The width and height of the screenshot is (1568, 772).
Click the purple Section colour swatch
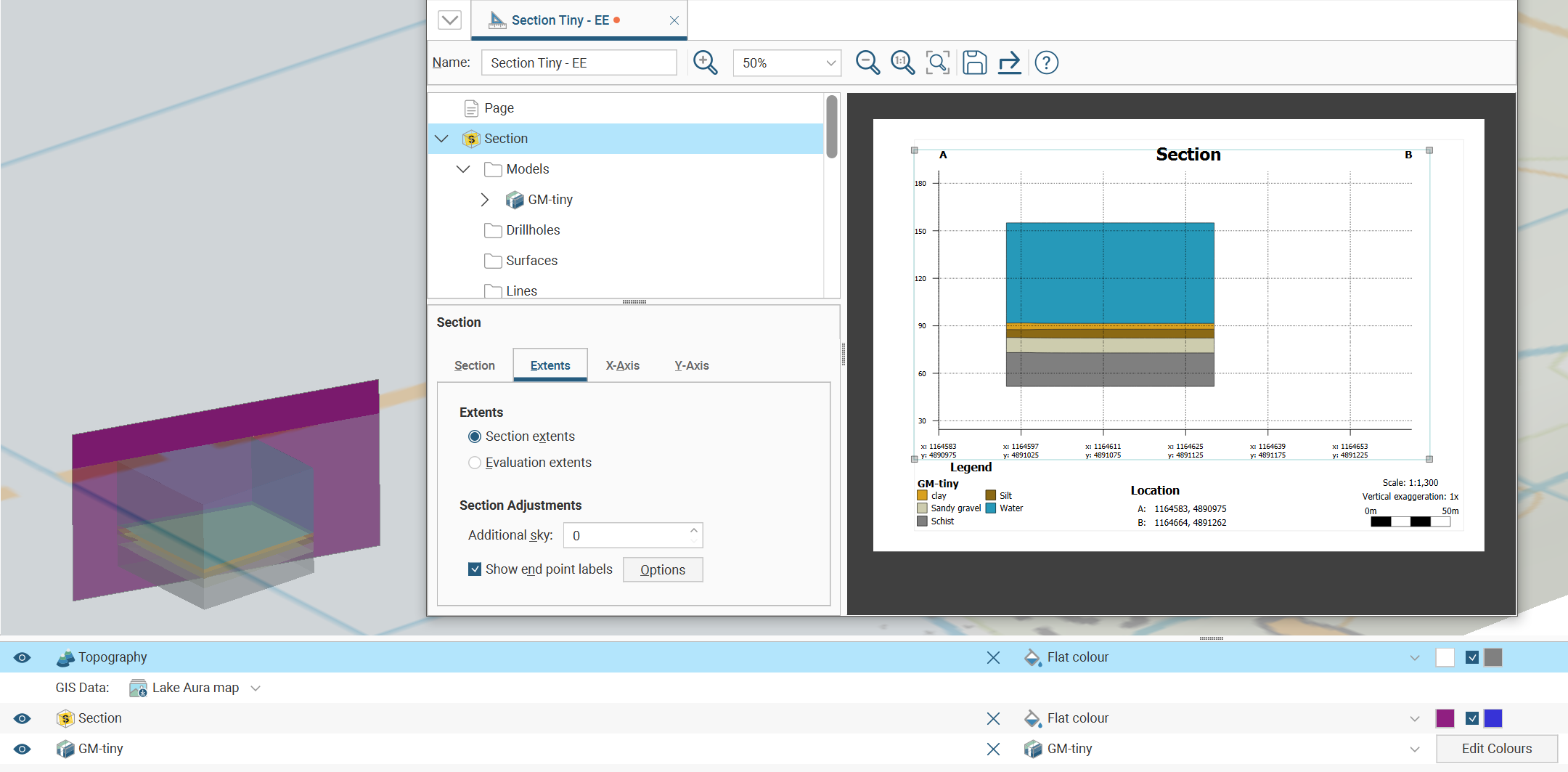click(x=1445, y=718)
